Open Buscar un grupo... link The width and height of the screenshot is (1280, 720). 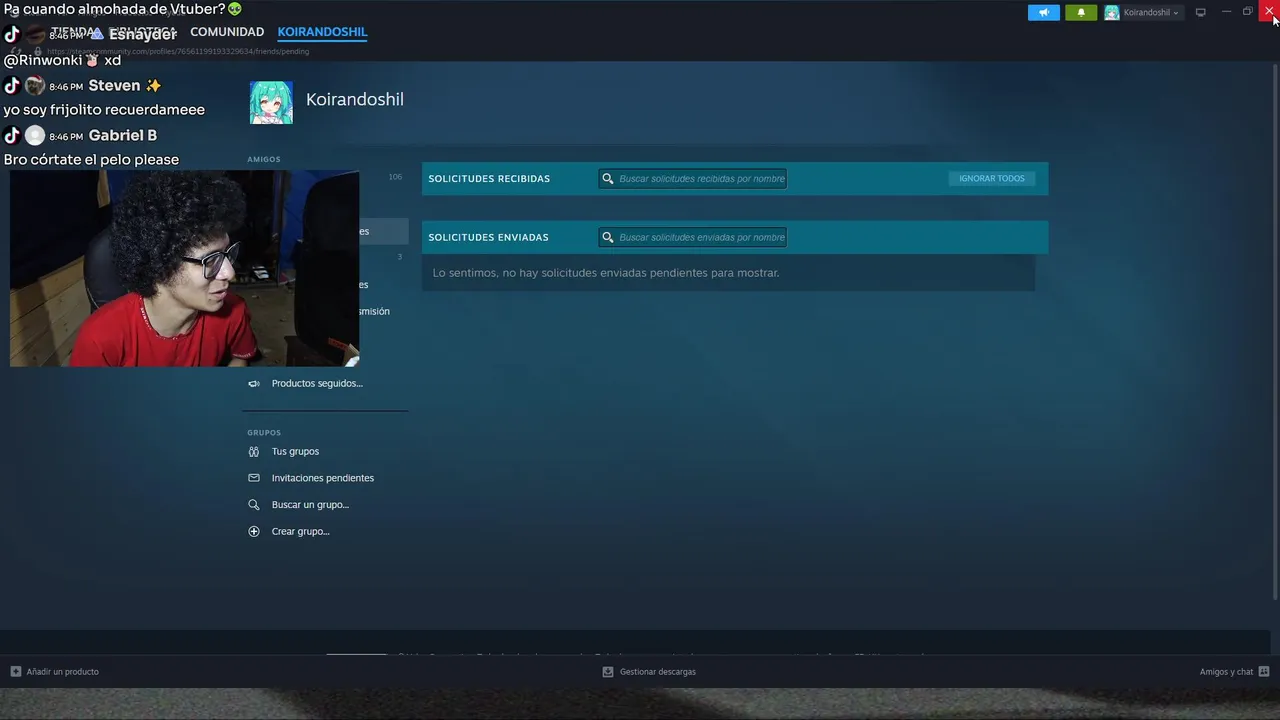pyautogui.click(x=310, y=505)
